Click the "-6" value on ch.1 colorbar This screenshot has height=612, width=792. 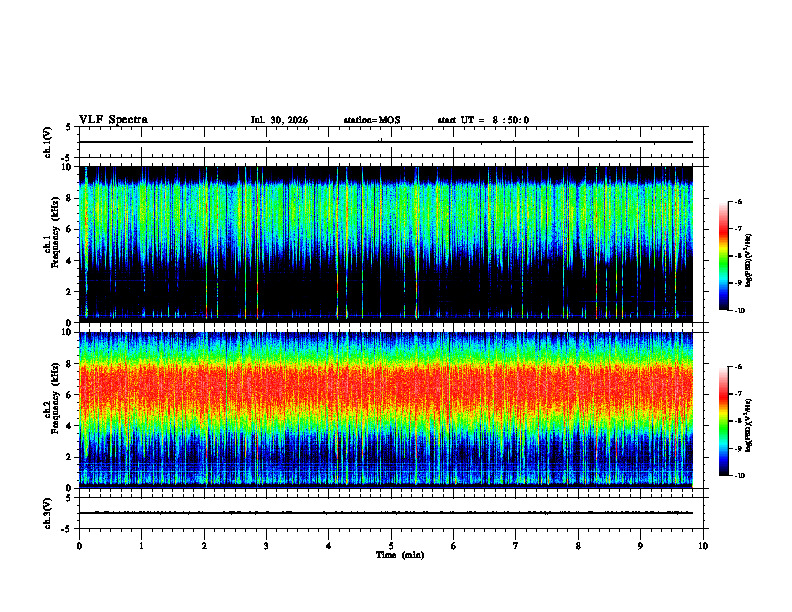(x=738, y=202)
